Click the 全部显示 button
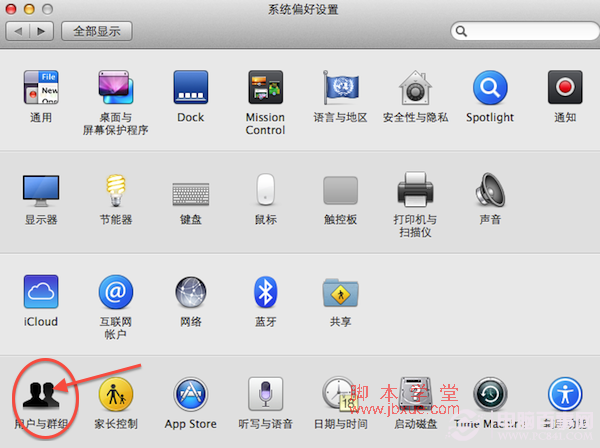Viewport: 600px width, 448px height. [x=97, y=31]
